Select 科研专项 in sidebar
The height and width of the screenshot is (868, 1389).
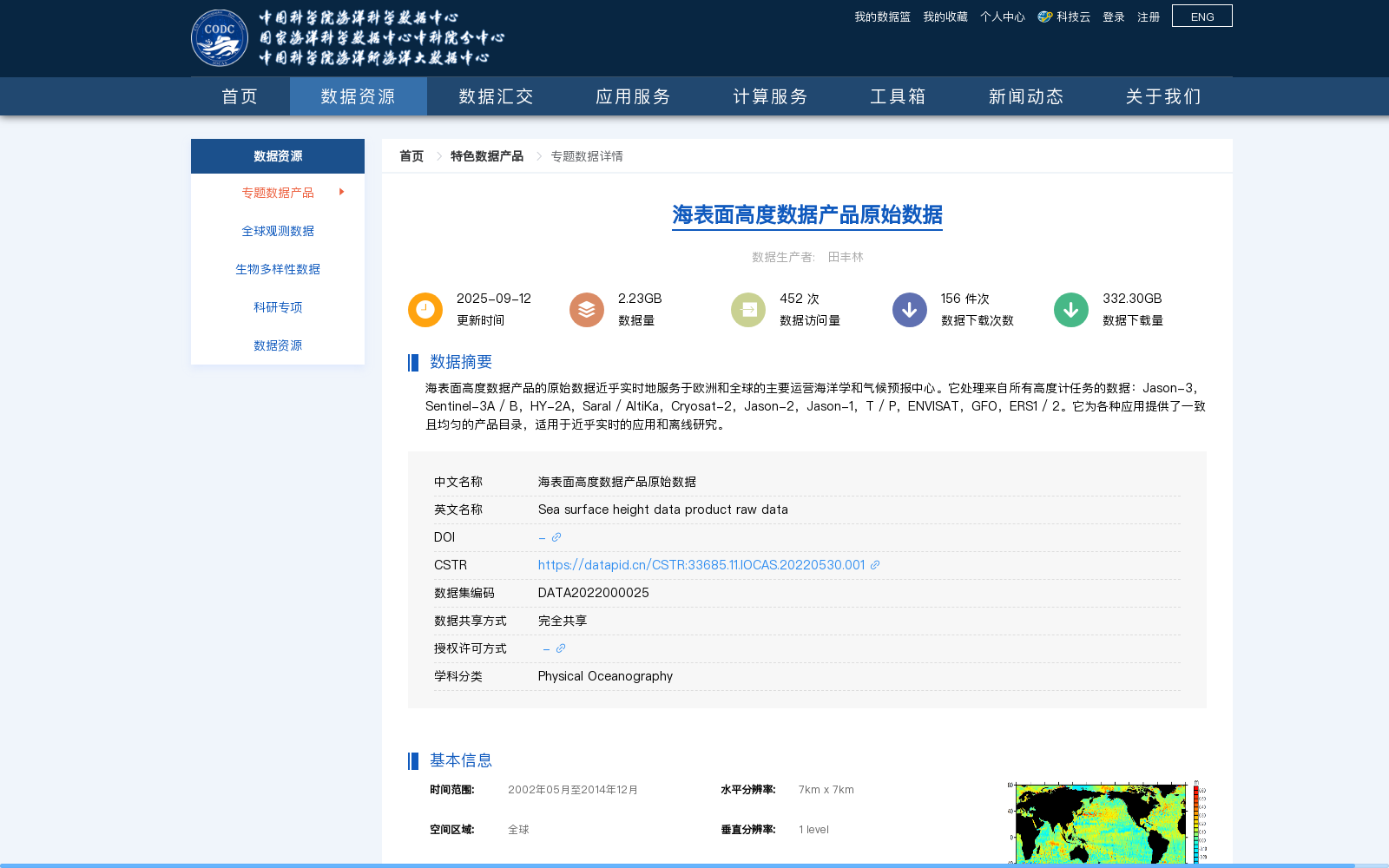point(278,307)
